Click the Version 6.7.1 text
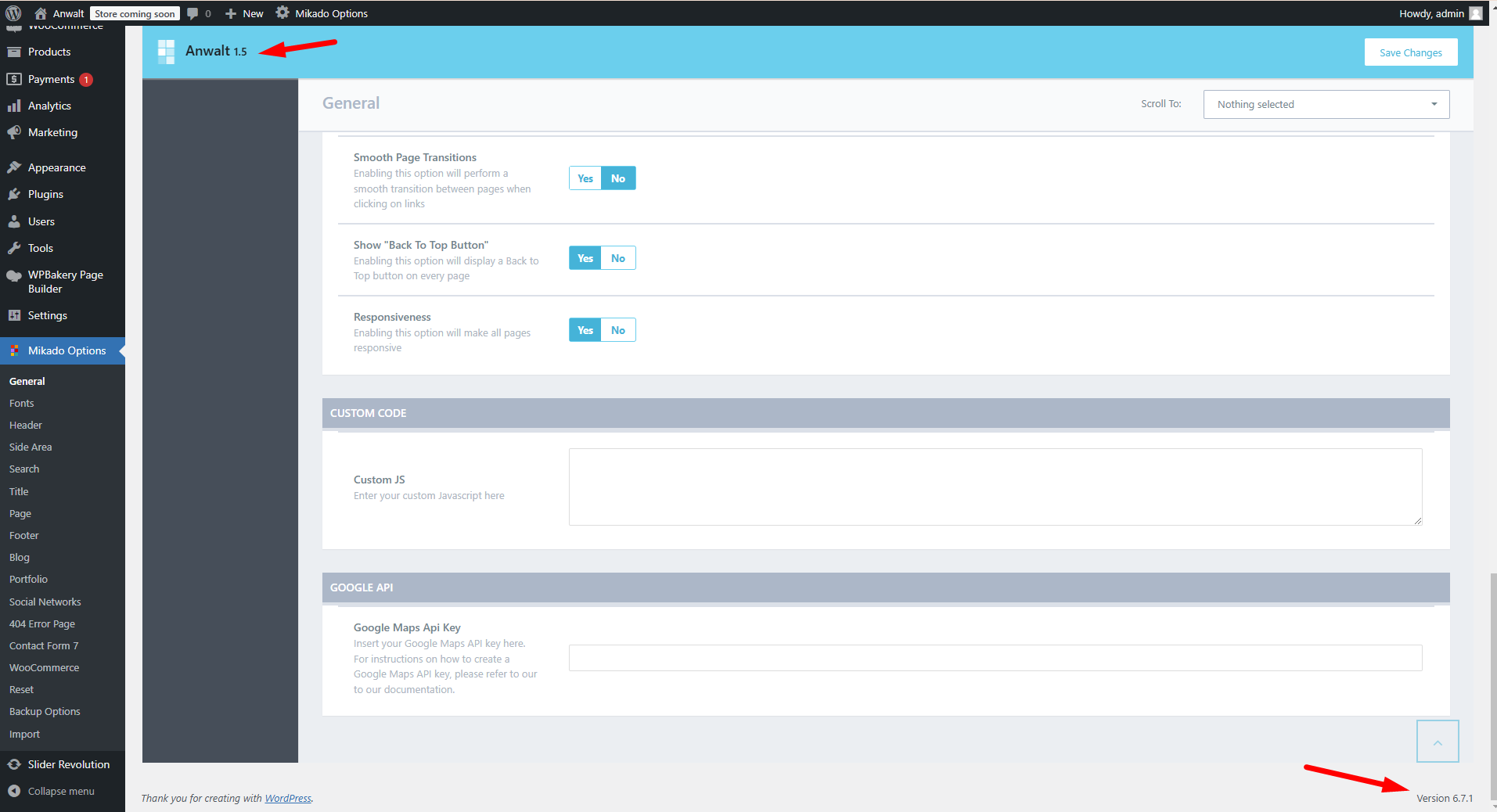This screenshot has height=812, width=1497. [x=1445, y=798]
